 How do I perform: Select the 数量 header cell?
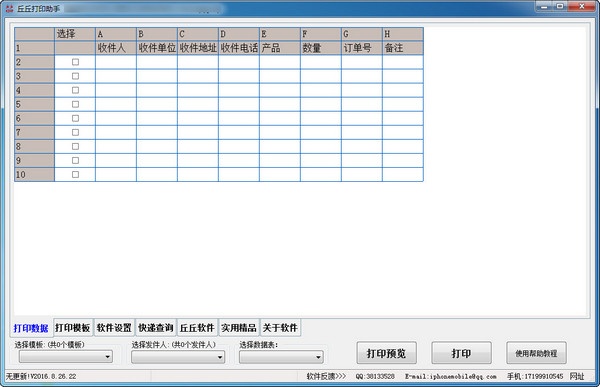[x=321, y=48]
